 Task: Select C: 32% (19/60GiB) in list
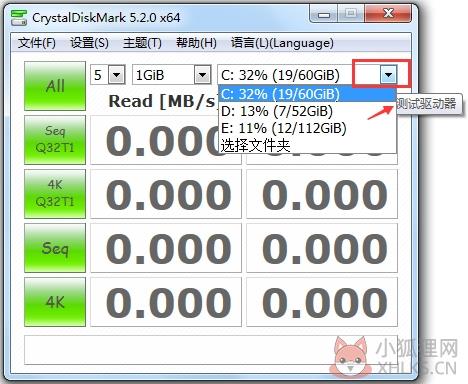307,94
